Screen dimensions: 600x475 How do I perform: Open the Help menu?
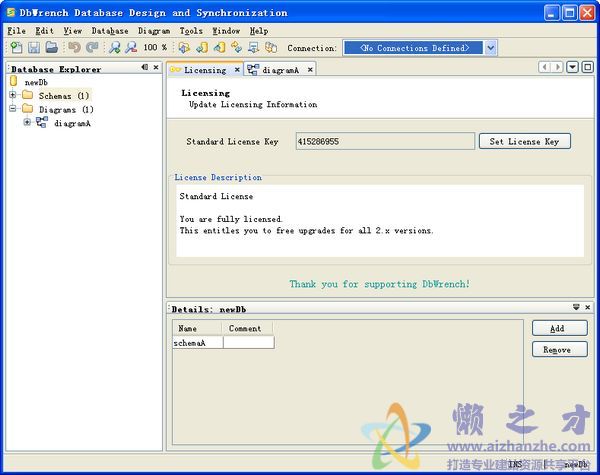(x=259, y=31)
